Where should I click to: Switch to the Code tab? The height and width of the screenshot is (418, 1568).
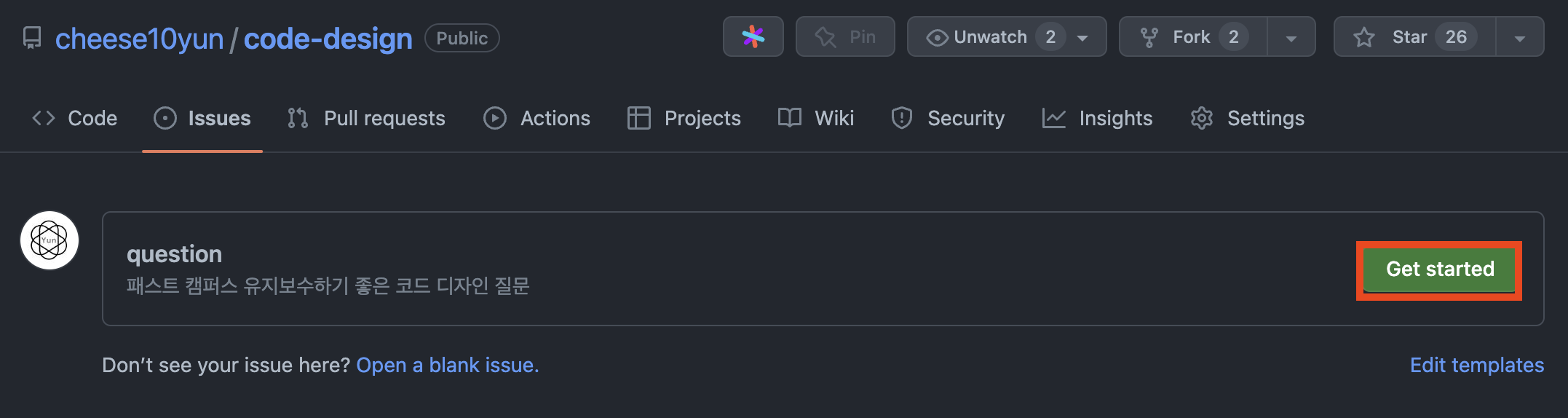(x=74, y=118)
